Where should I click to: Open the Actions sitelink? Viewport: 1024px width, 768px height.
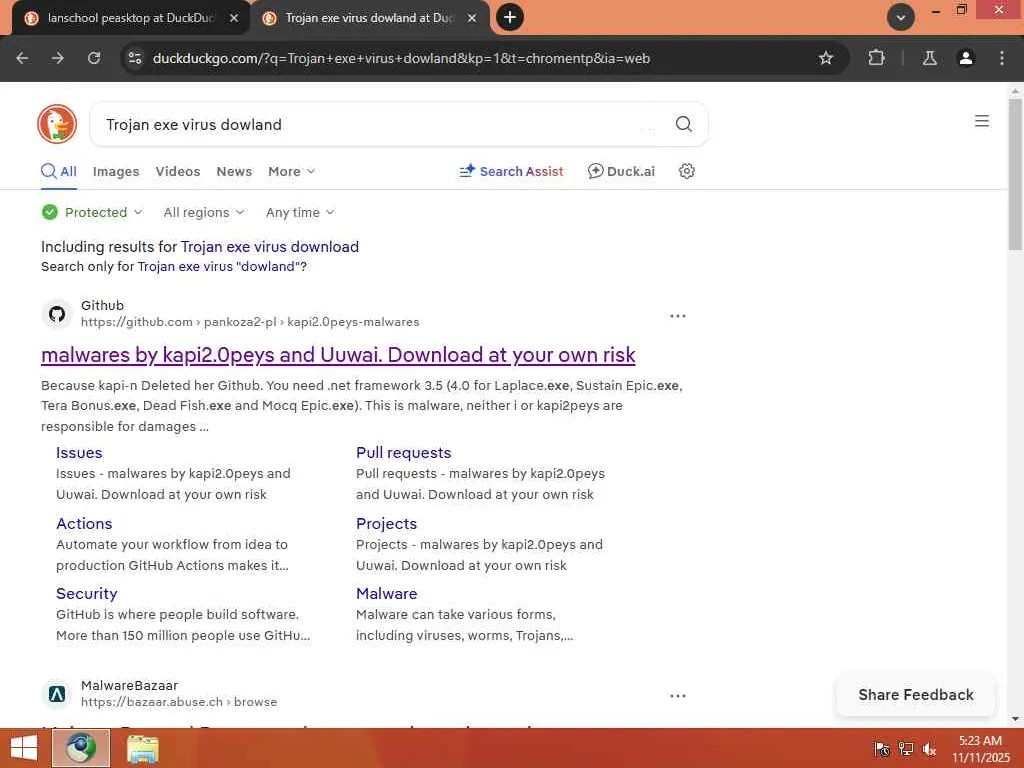pos(84,524)
